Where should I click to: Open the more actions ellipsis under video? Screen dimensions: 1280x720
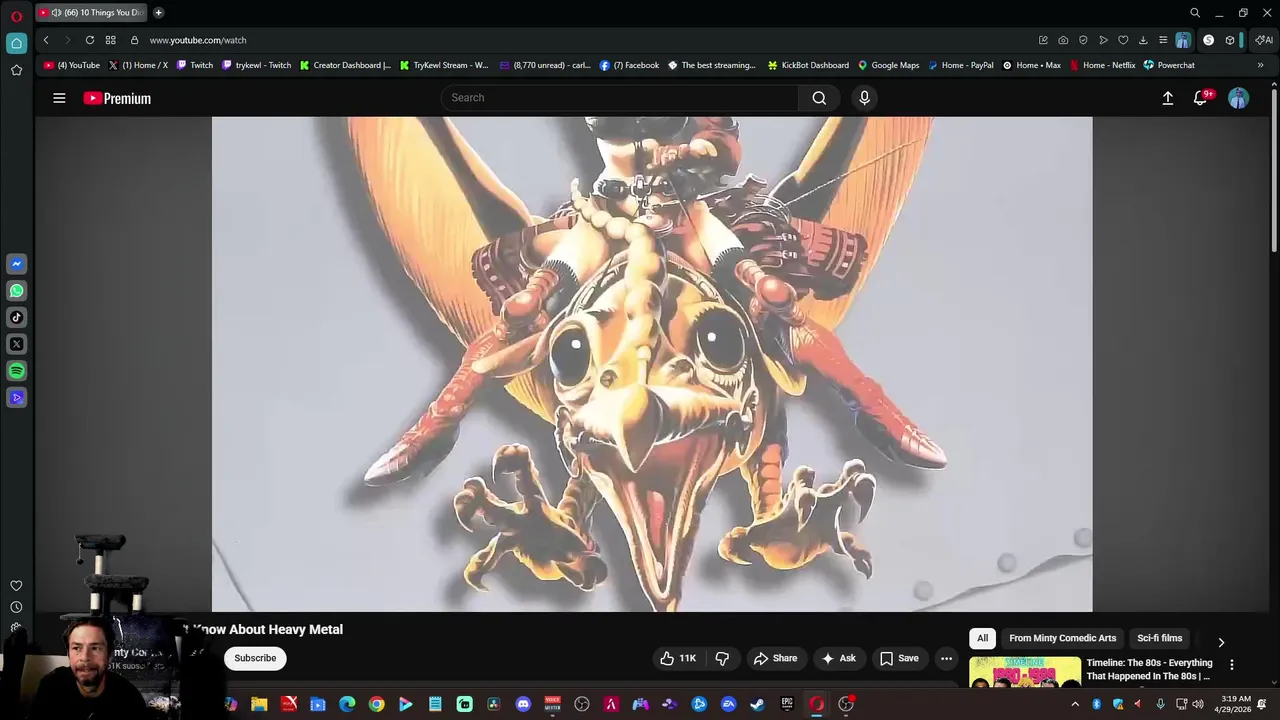[x=946, y=658]
